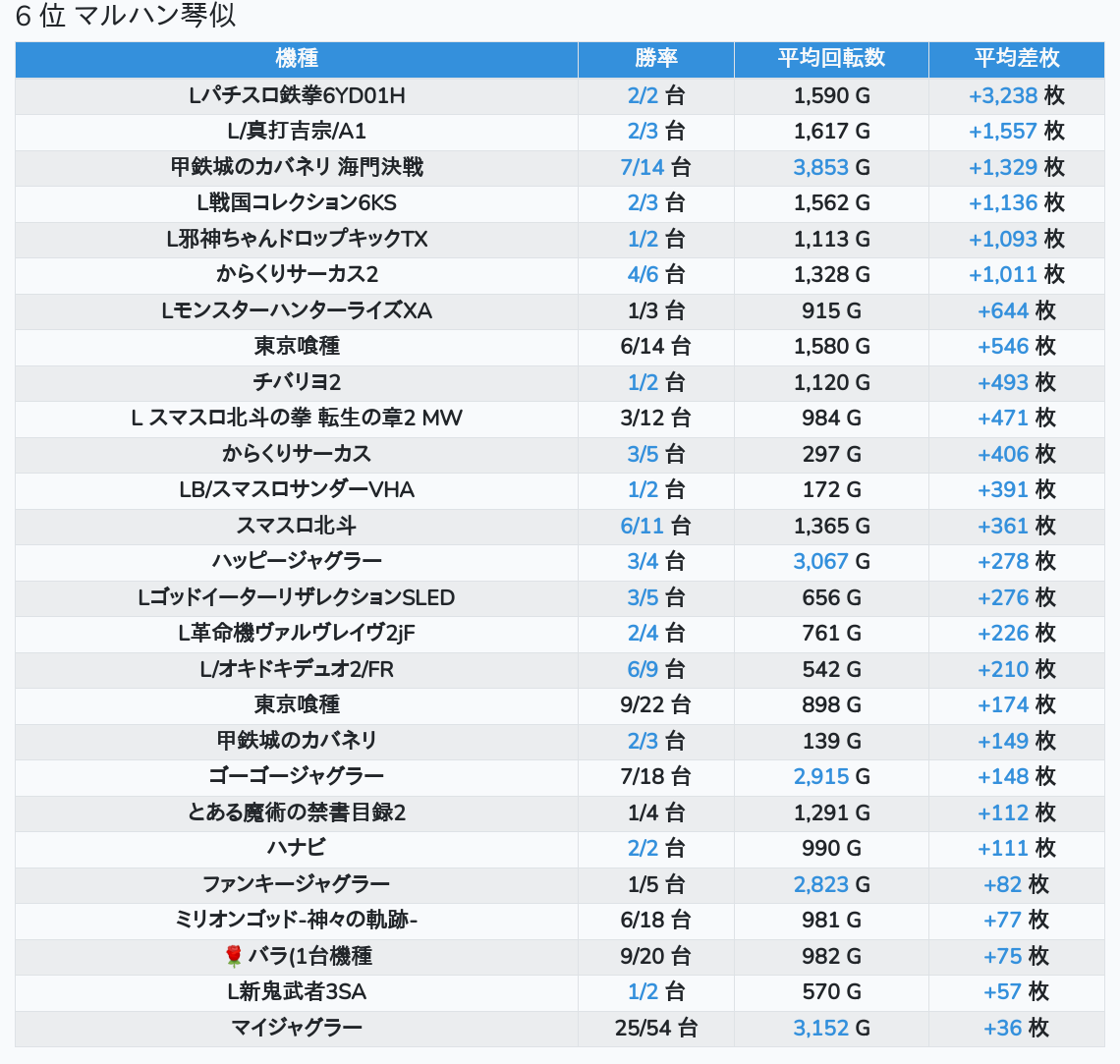Click the 6 位 マルハン琴似 heading
This screenshot has width=1120, height=1064.
pyautogui.click(x=126, y=16)
